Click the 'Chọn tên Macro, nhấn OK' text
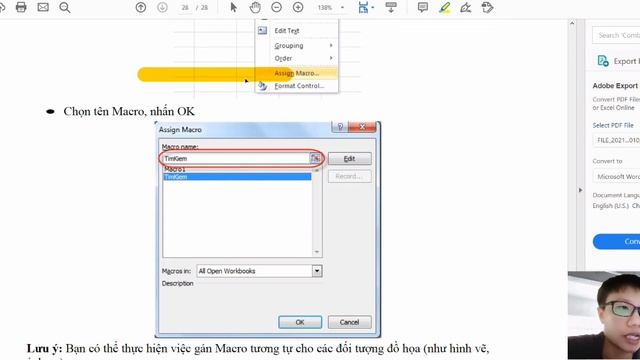Image resolution: width=640 pixels, height=360 pixels. click(129, 111)
